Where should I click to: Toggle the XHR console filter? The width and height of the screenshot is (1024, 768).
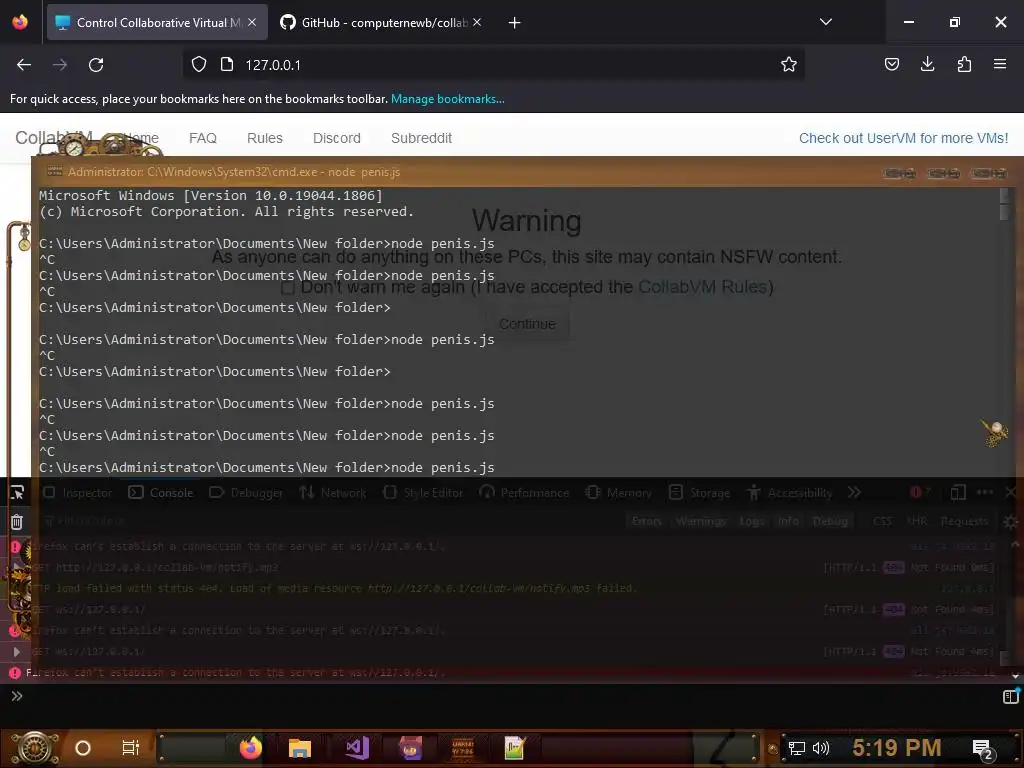(916, 520)
